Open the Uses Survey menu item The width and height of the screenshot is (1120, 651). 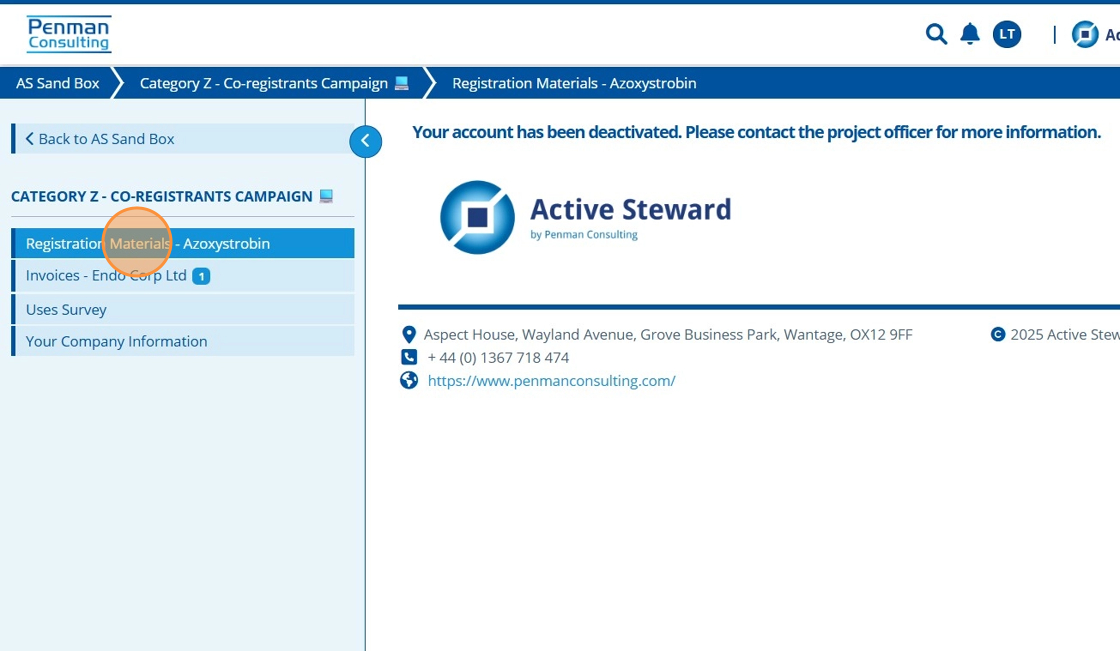pos(183,309)
